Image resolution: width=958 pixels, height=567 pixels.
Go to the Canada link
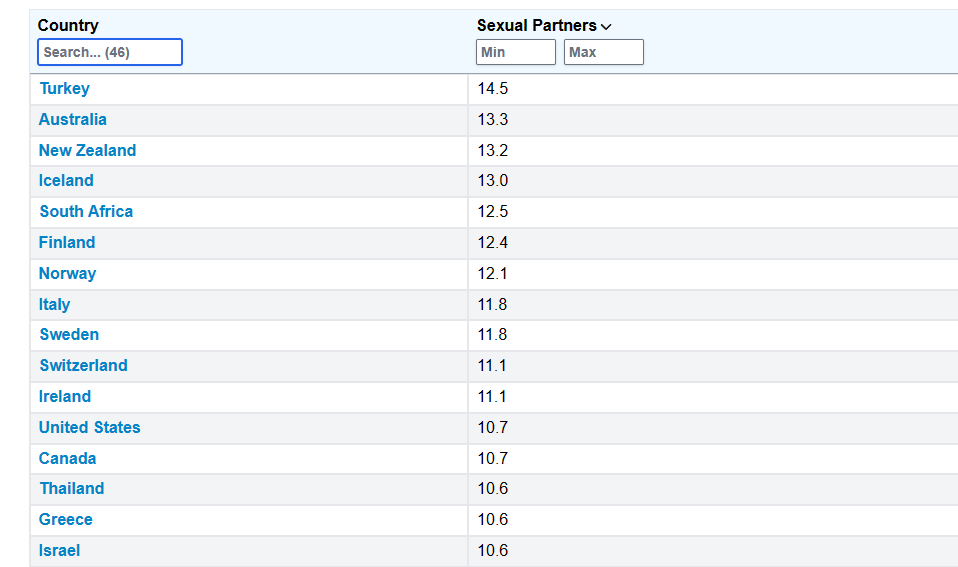tap(67, 459)
